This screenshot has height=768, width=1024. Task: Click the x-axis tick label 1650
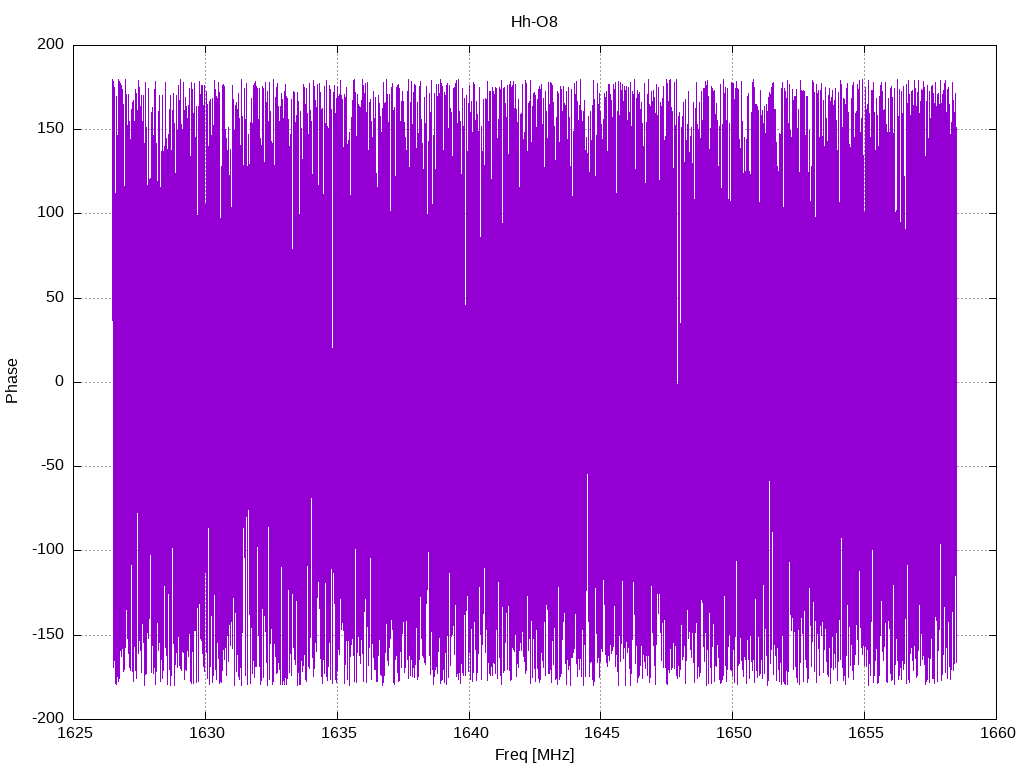733,733
